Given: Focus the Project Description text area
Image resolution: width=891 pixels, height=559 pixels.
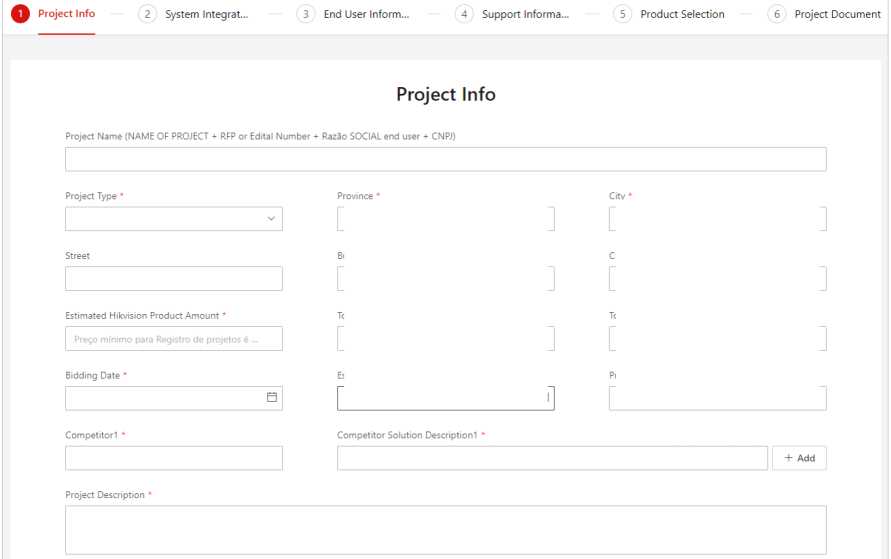Looking at the screenshot, I should tap(445, 529).
